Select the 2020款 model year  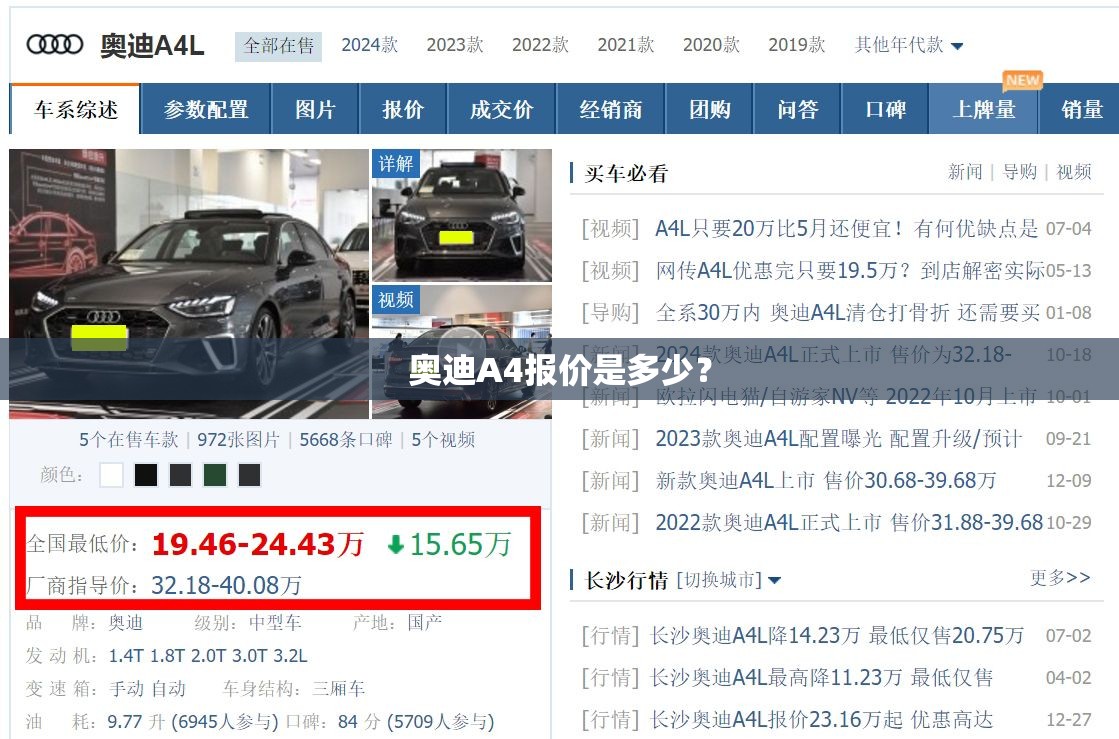pyautogui.click(x=711, y=45)
